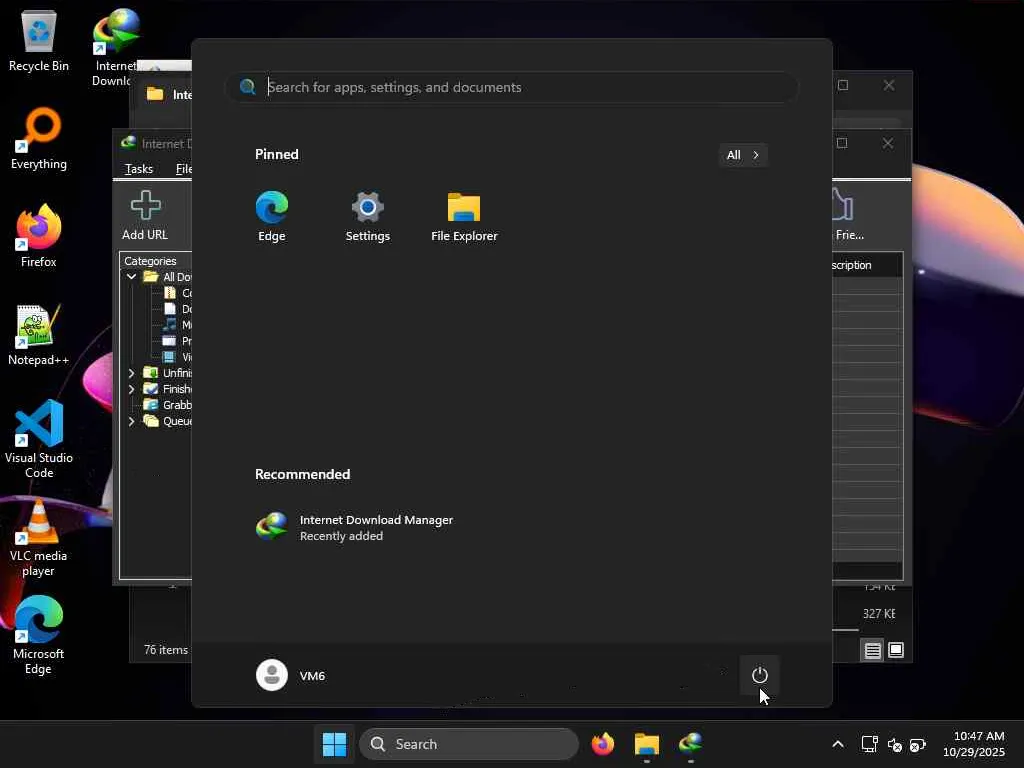Open the File menu in IDM
The height and width of the screenshot is (768, 1024).
pos(184,168)
